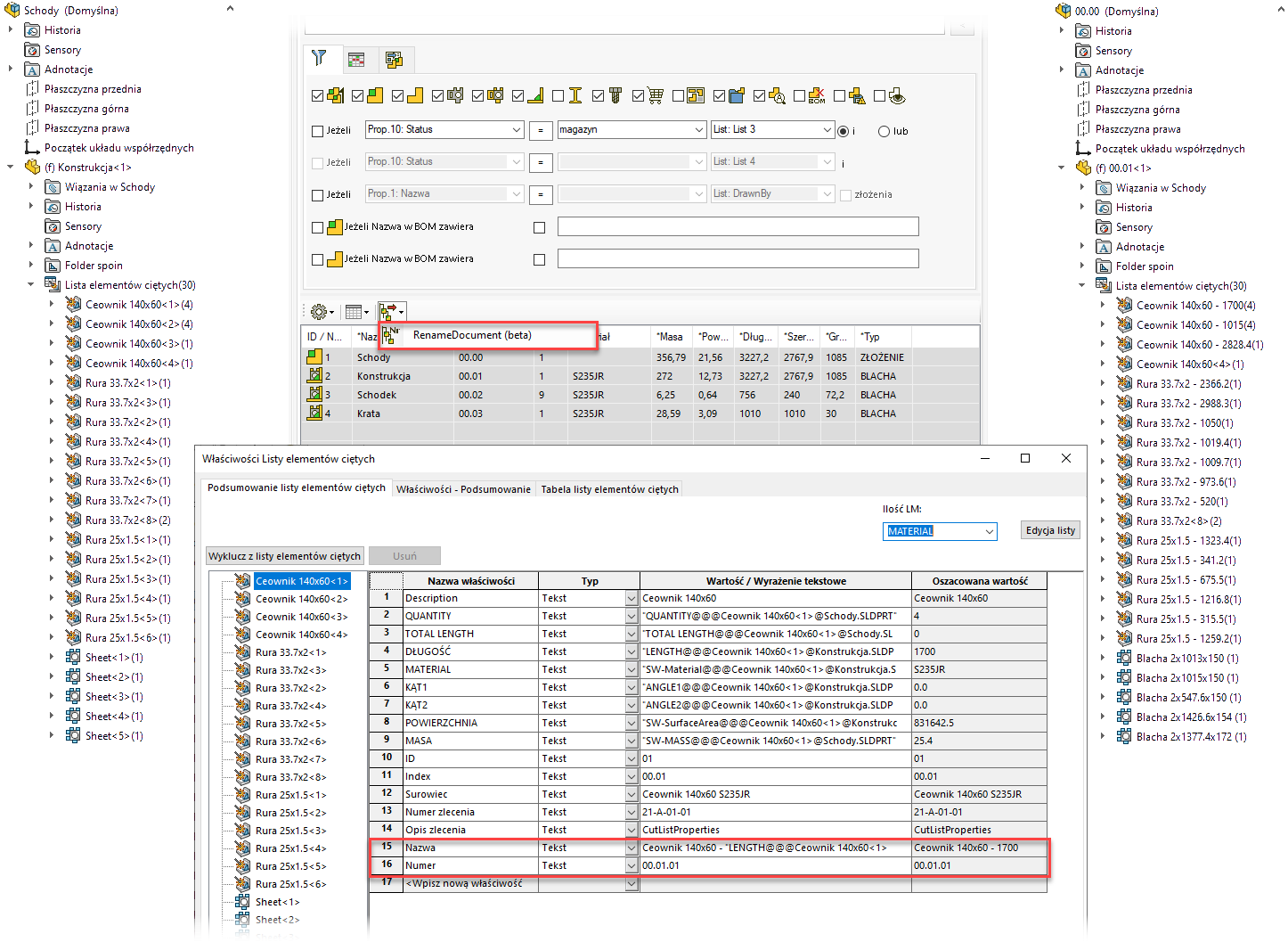Screen dimensions: 1288x942
Task: Enable the Jeżeli Prop.1: Nazwa checkbox
Action: tap(317, 195)
